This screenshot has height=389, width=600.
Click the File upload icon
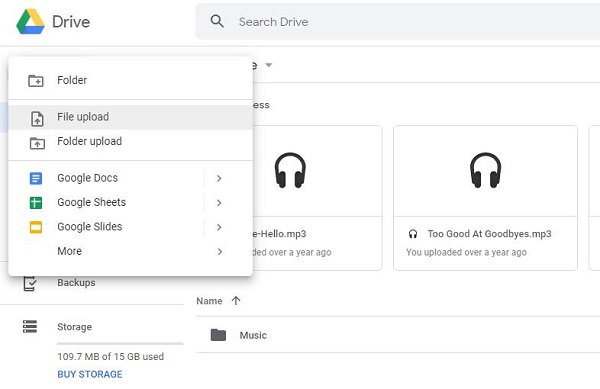point(37,119)
